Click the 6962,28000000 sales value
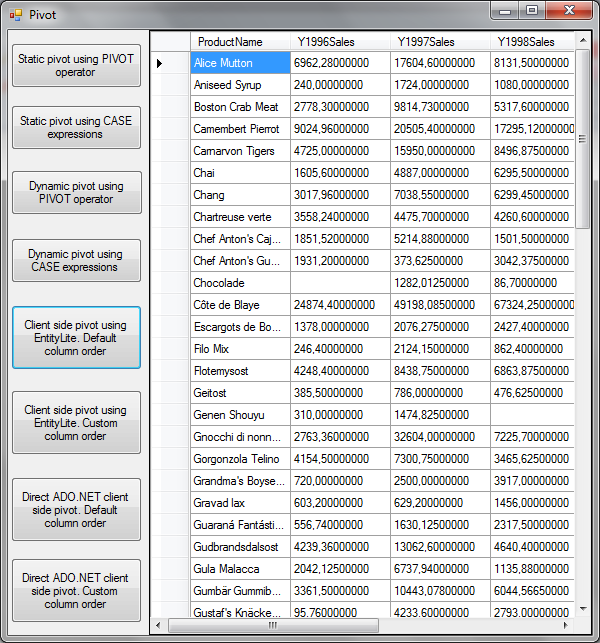600x643 pixels. 340,63
